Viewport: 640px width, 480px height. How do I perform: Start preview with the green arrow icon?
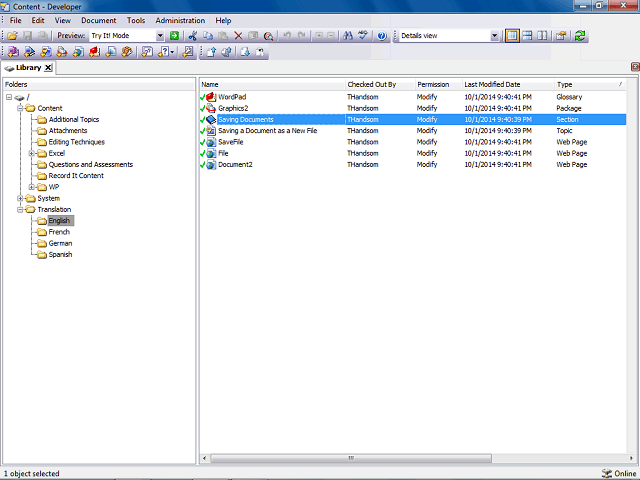174,36
